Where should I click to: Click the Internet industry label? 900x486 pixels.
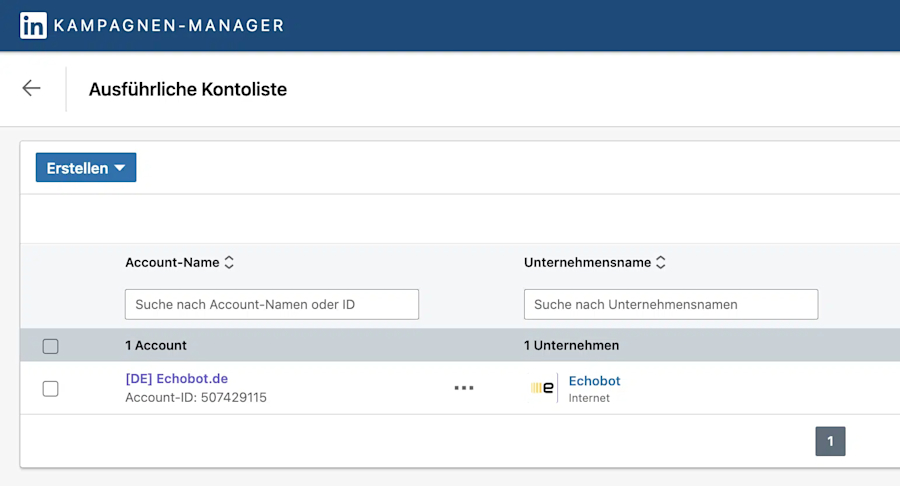point(589,398)
